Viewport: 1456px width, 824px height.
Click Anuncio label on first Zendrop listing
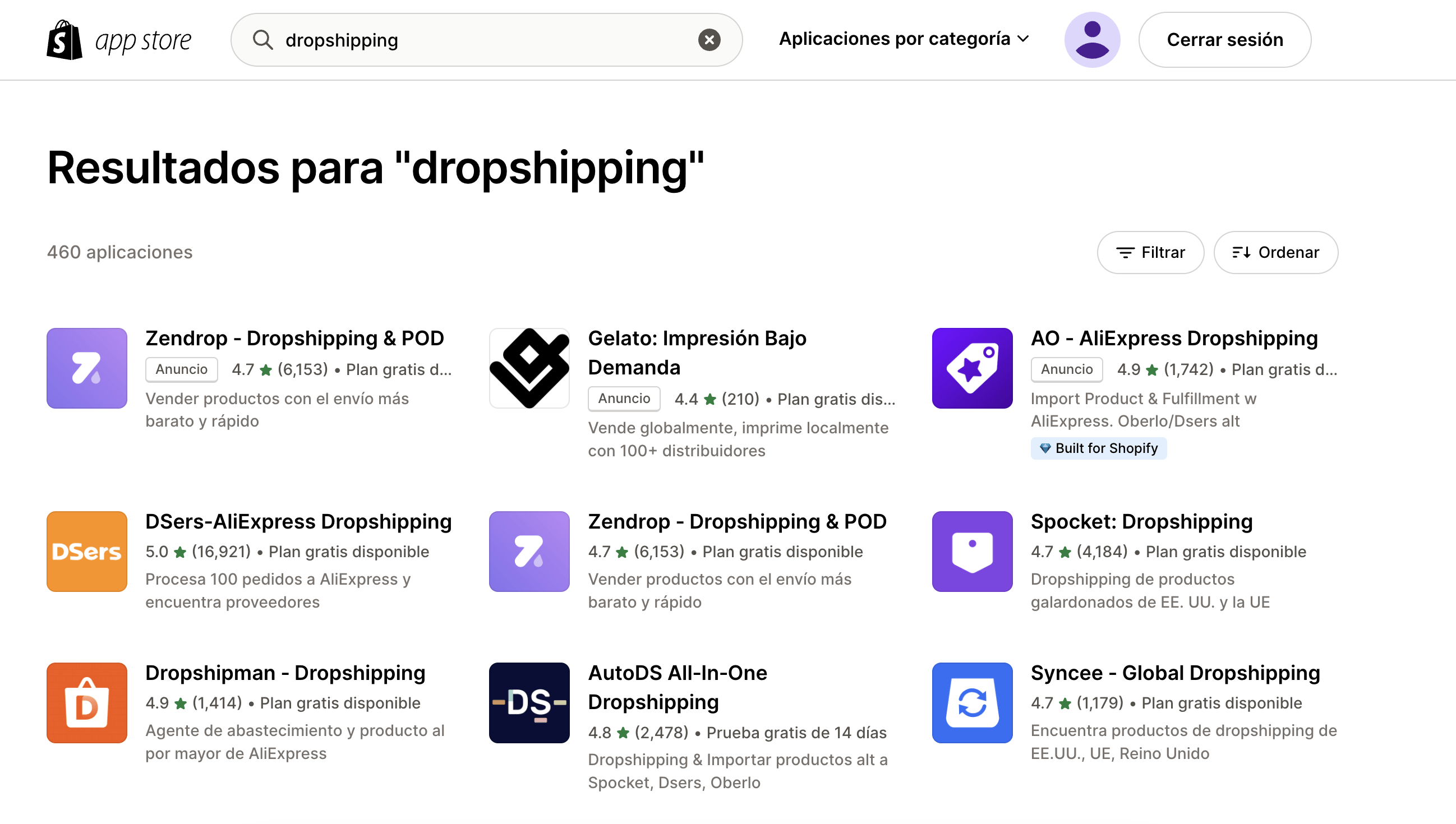pos(181,369)
